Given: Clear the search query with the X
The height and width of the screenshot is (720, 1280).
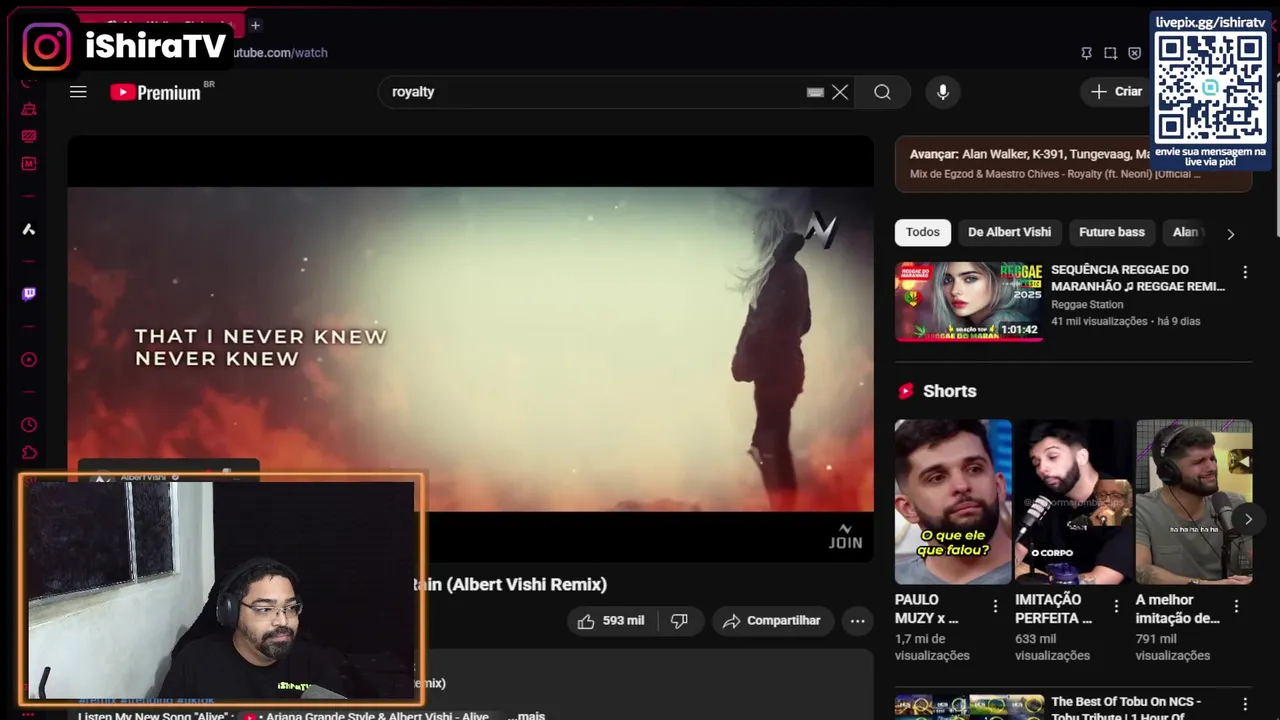Looking at the screenshot, I should pos(840,92).
